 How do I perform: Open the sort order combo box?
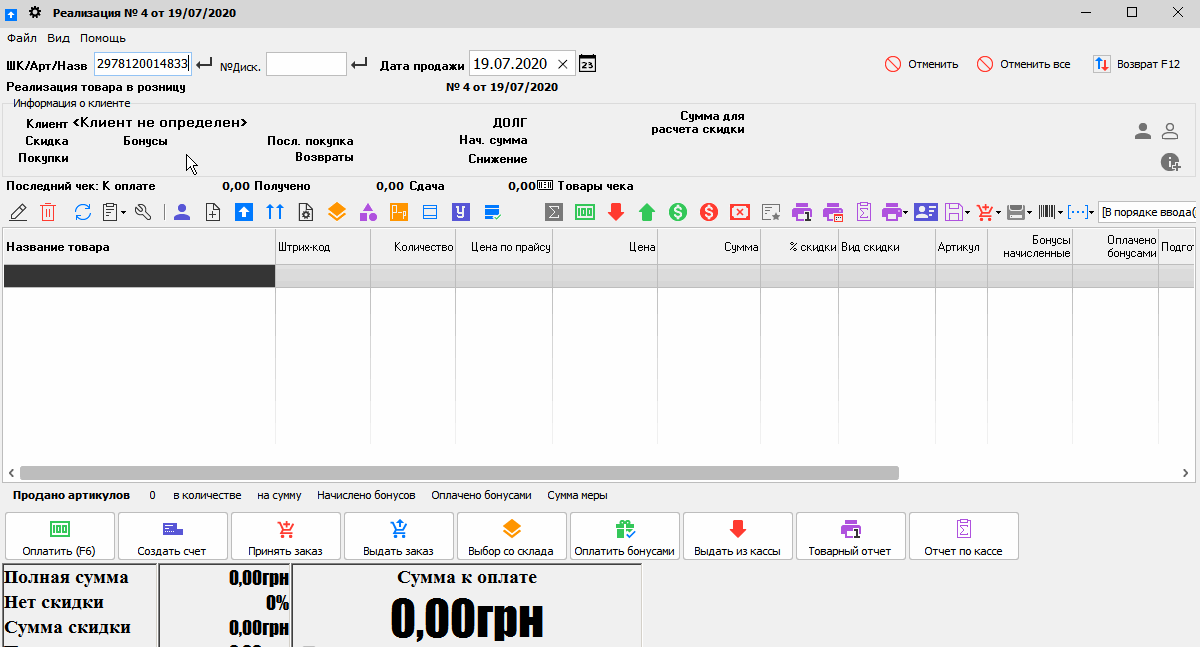[1146, 212]
